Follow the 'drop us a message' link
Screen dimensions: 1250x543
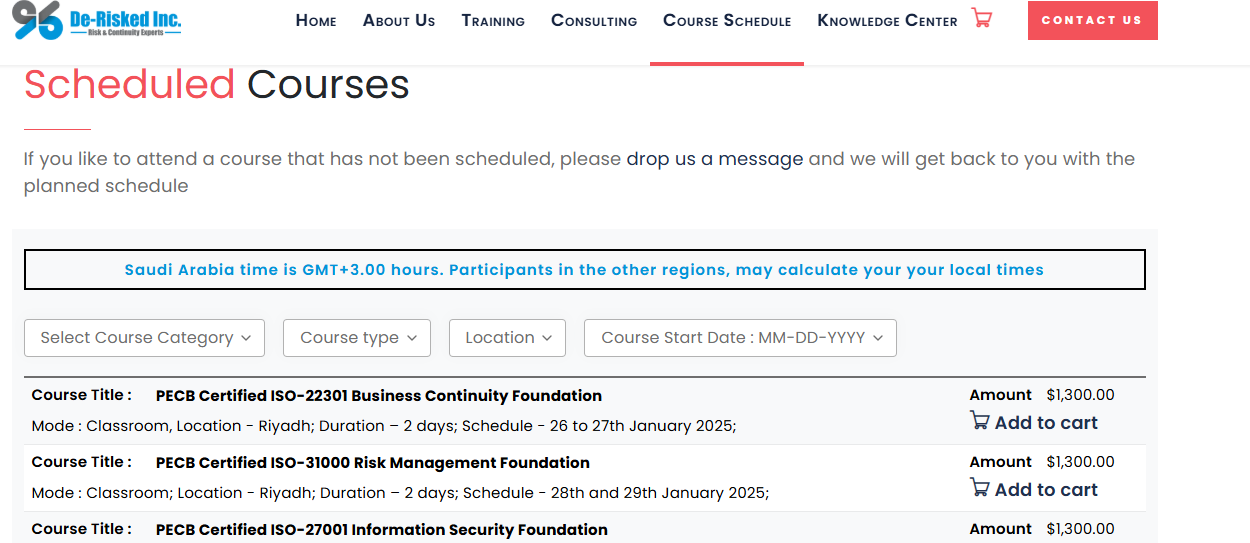(x=714, y=159)
